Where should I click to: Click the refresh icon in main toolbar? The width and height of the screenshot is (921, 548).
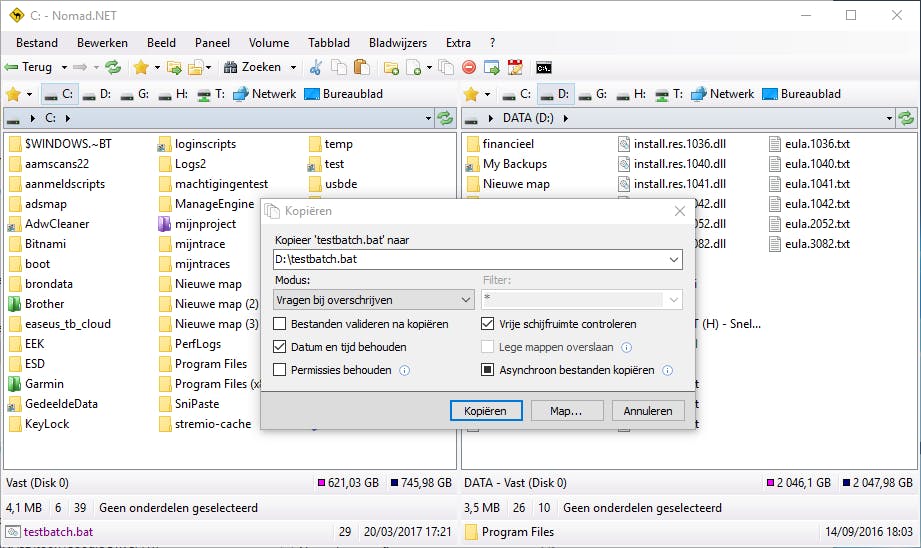pos(113,67)
